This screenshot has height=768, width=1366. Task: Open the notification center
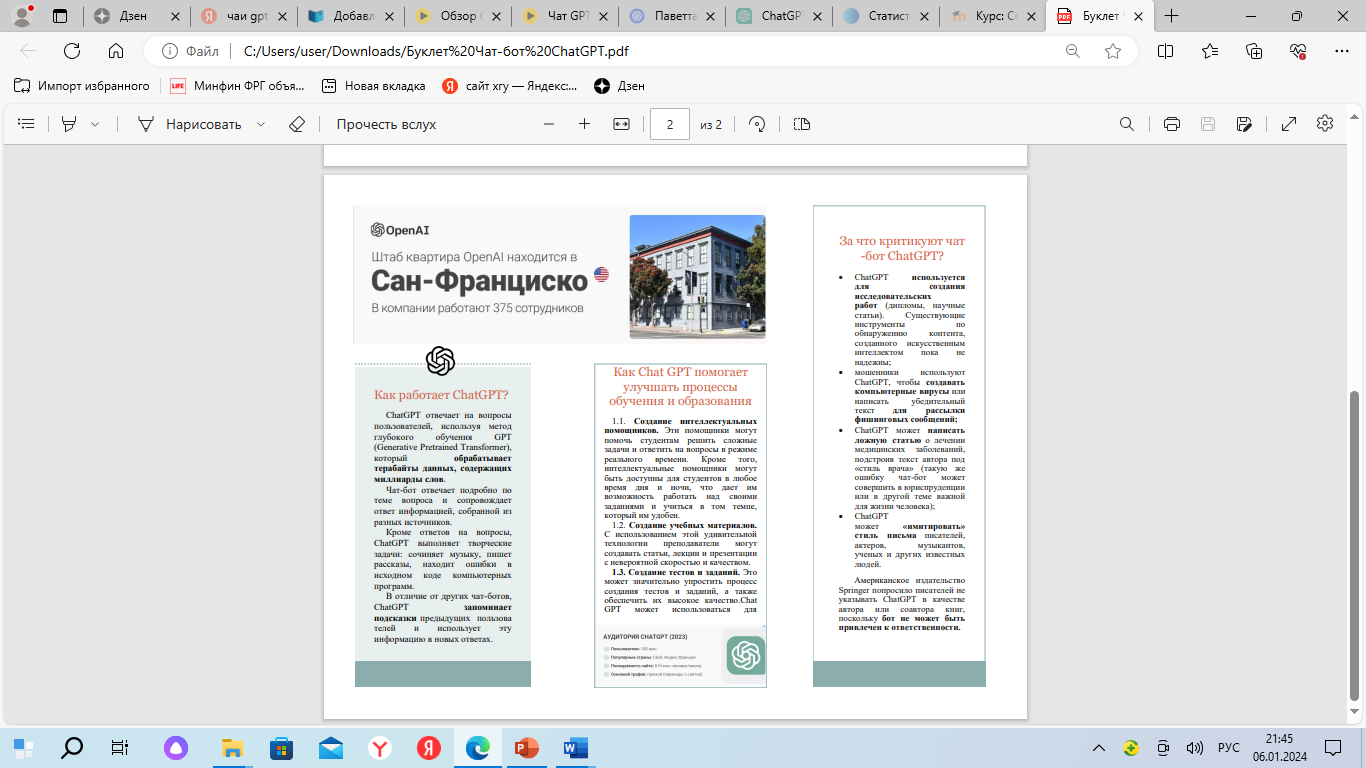(x=1334, y=748)
